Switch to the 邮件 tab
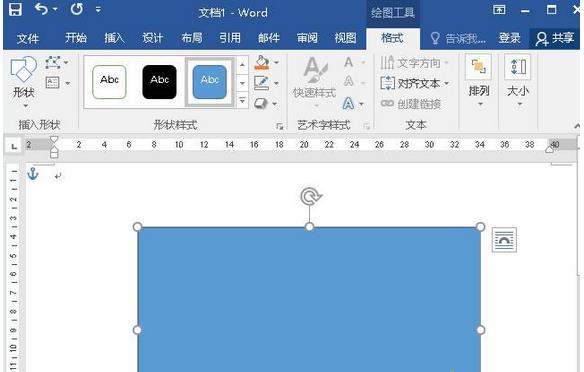Image resolution: width=584 pixels, height=372 pixels. 269,38
